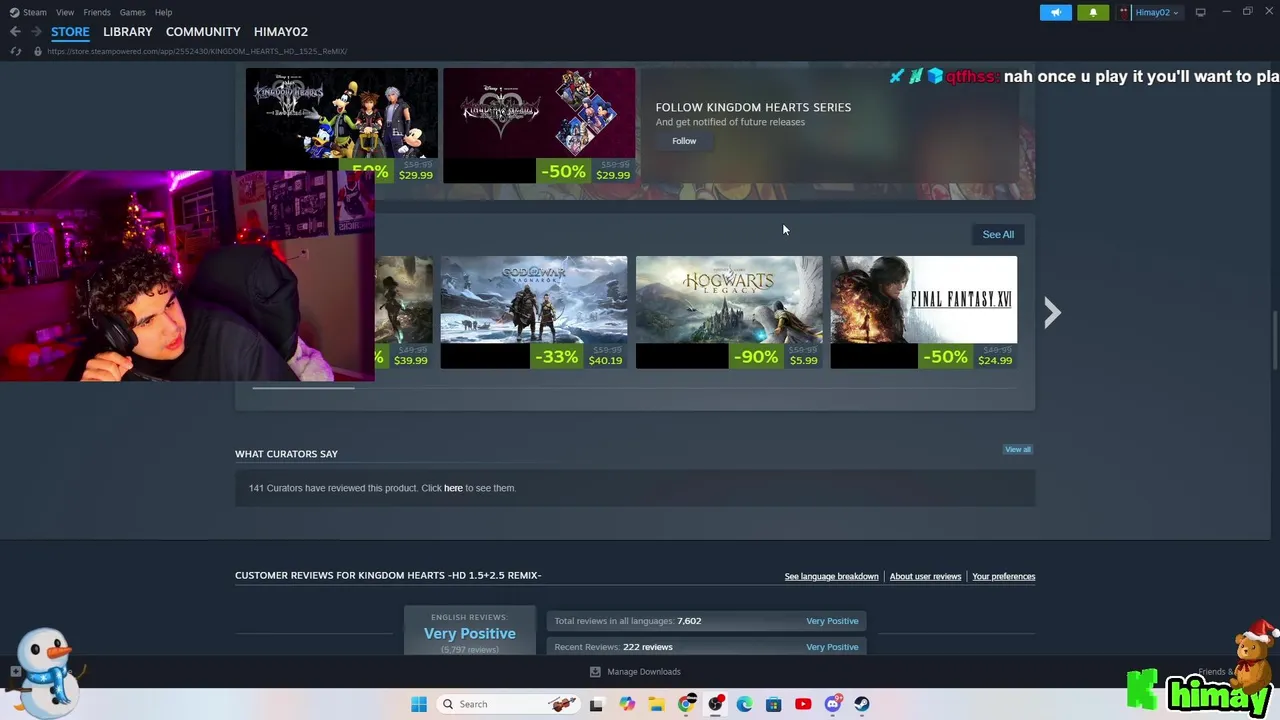The image size is (1280, 720).
Task: Click the carousel horizontal scroll indicator
Action: click(303, 388)
